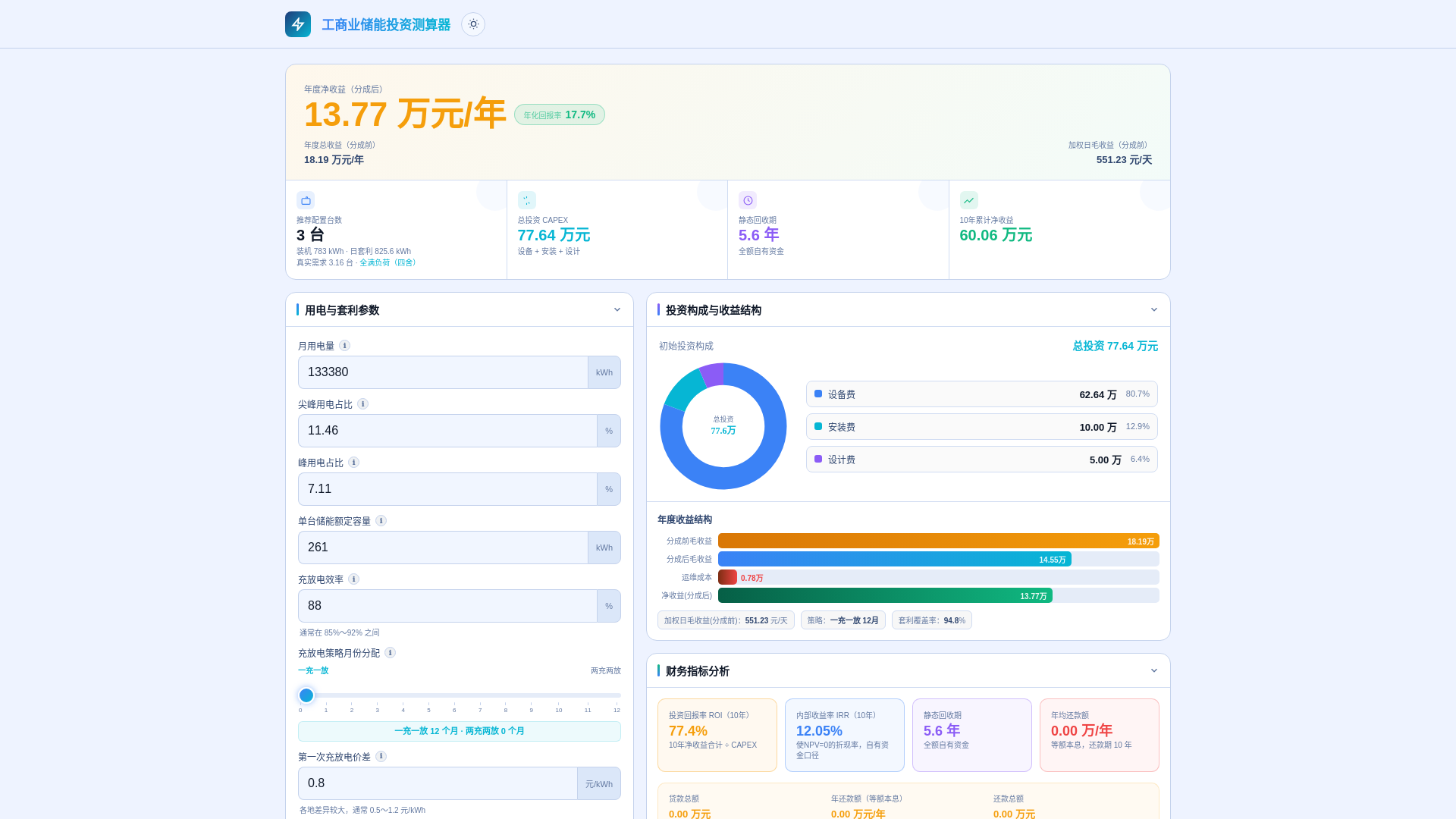The width and height of the screenshot is (1456, 819).
Task: Click the 运维成本 red bar
Action: (x=727, y=577)
